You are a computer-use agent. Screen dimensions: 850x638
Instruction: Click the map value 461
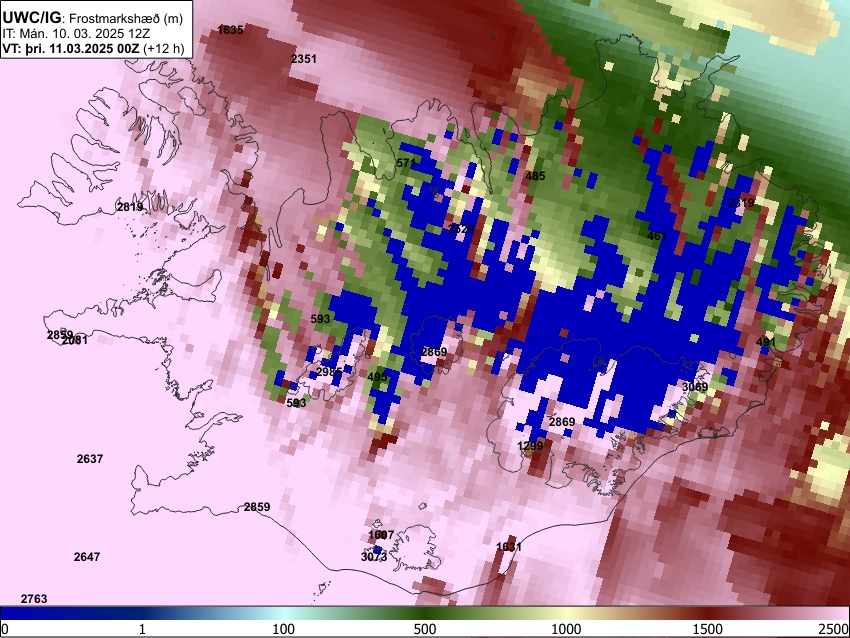tap(656, 236)
